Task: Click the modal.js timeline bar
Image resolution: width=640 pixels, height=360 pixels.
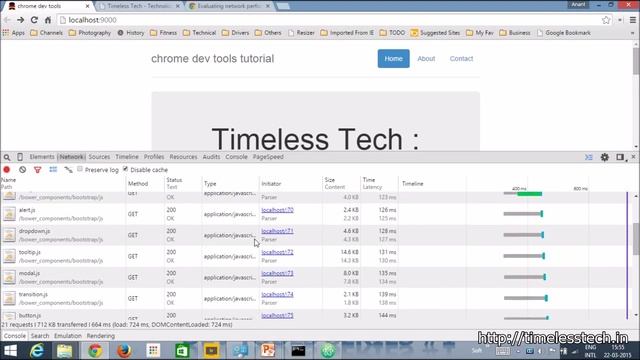Action: (x=525, y=277)
